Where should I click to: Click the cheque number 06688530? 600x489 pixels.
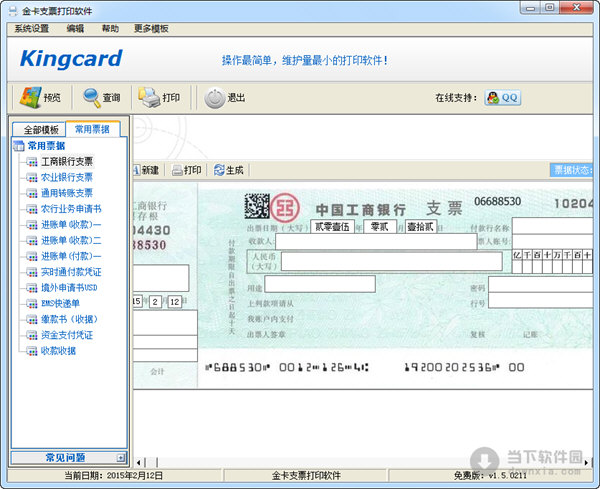click(x=497, y=201)
